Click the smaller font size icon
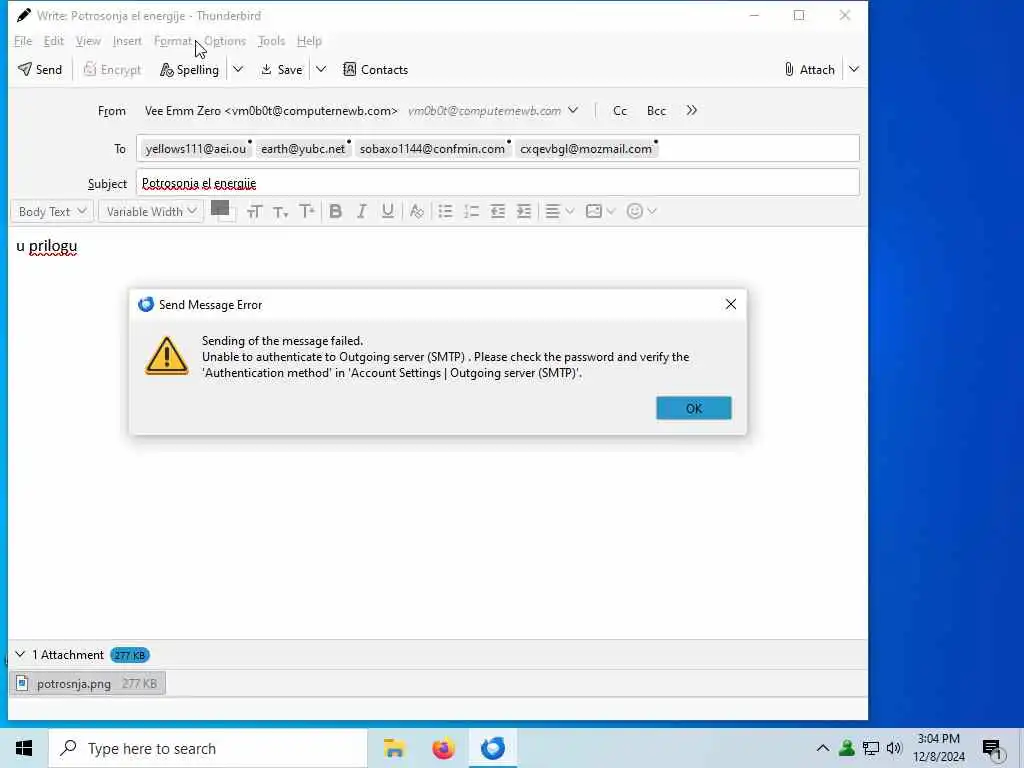The image size is (1024, 768). click(x=280, y=212)
